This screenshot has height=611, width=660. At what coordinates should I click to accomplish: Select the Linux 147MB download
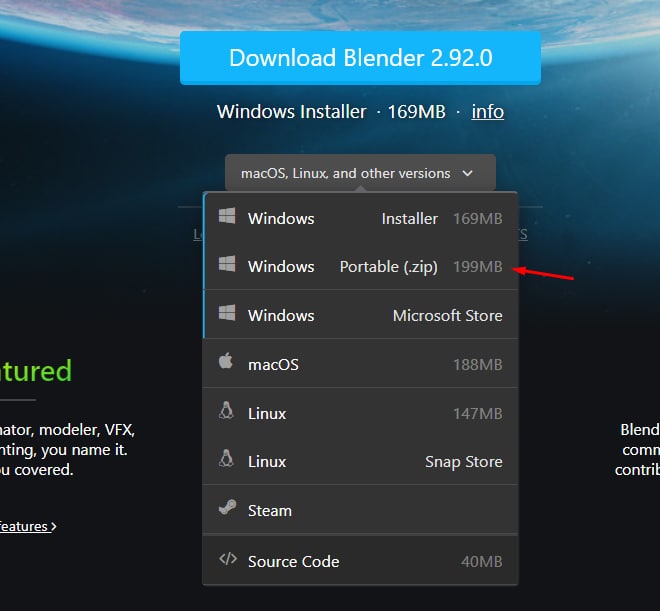tap(360, 413)
